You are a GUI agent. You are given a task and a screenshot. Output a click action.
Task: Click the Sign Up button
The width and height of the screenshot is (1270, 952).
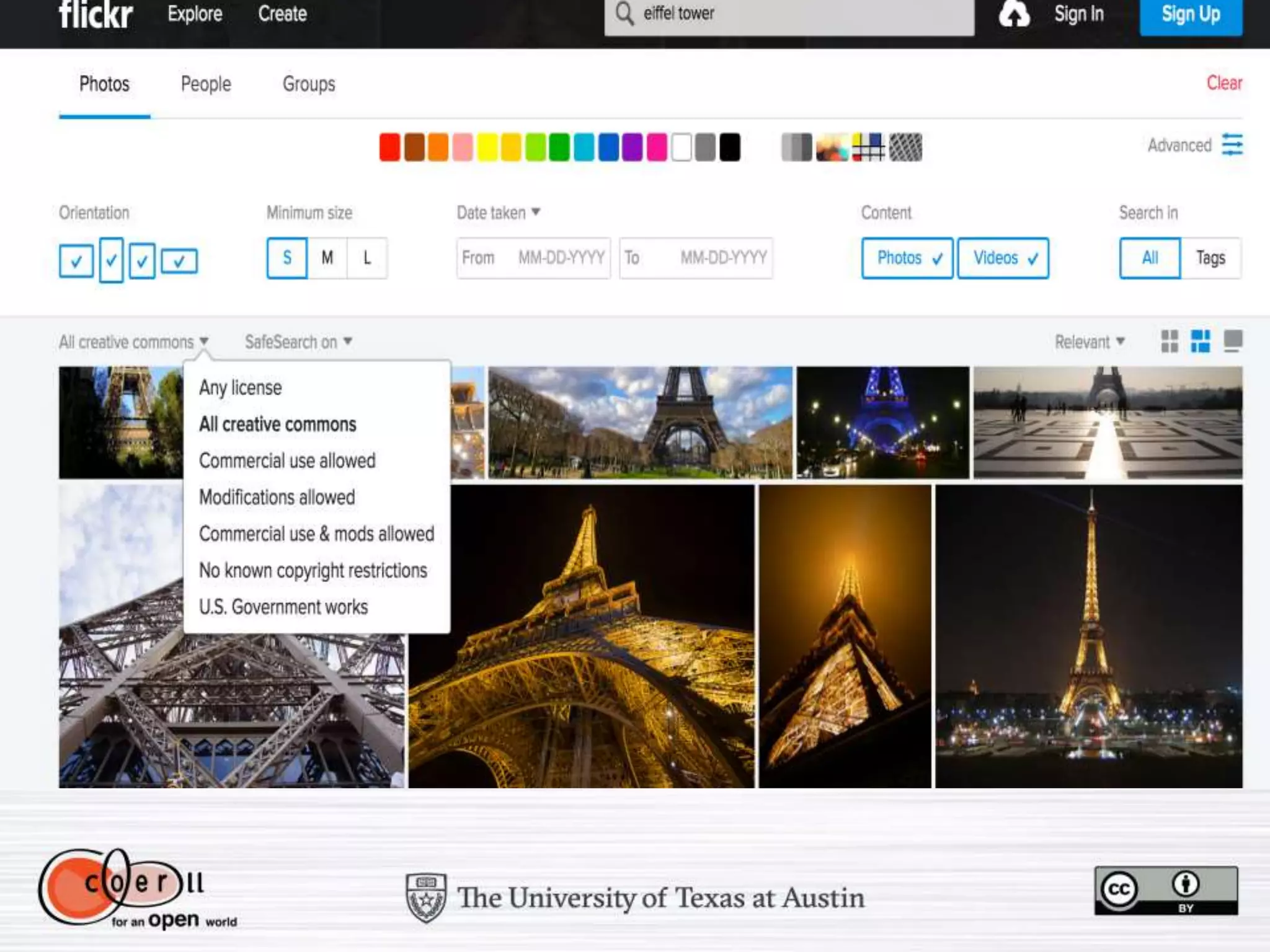(1191, 14)
